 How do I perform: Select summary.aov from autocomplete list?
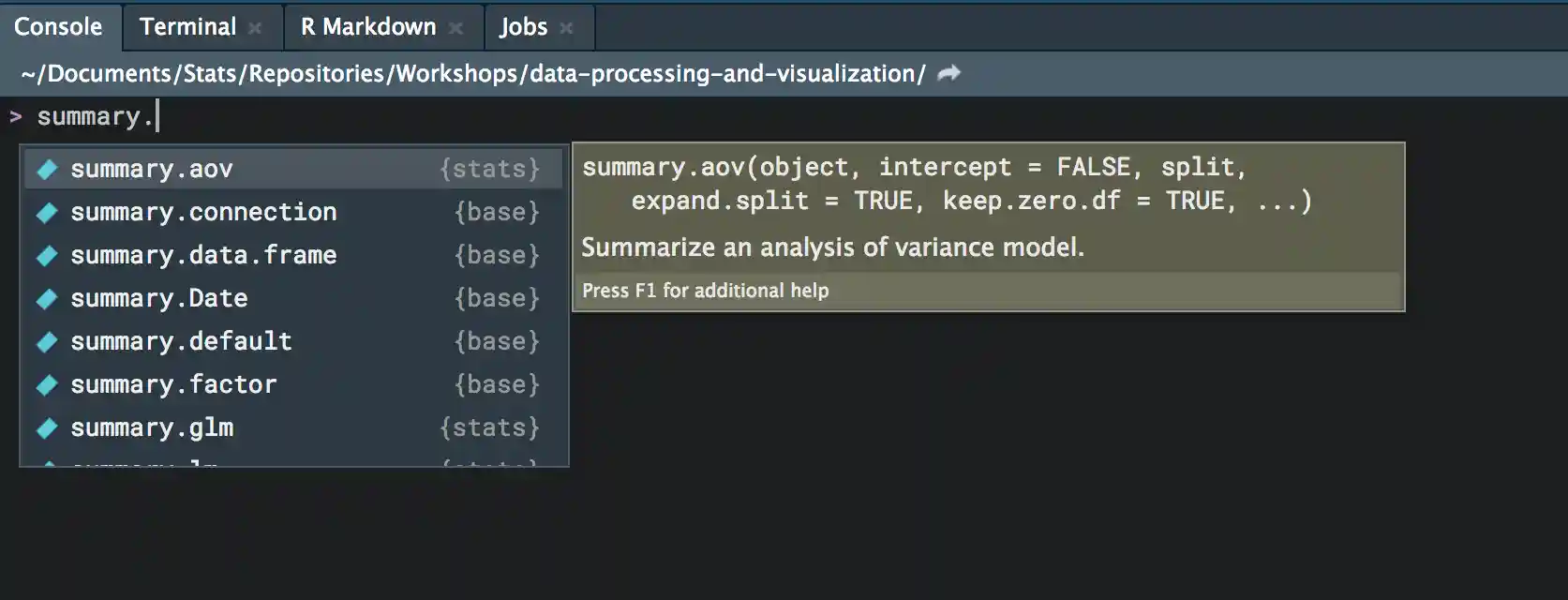(152, 169)
